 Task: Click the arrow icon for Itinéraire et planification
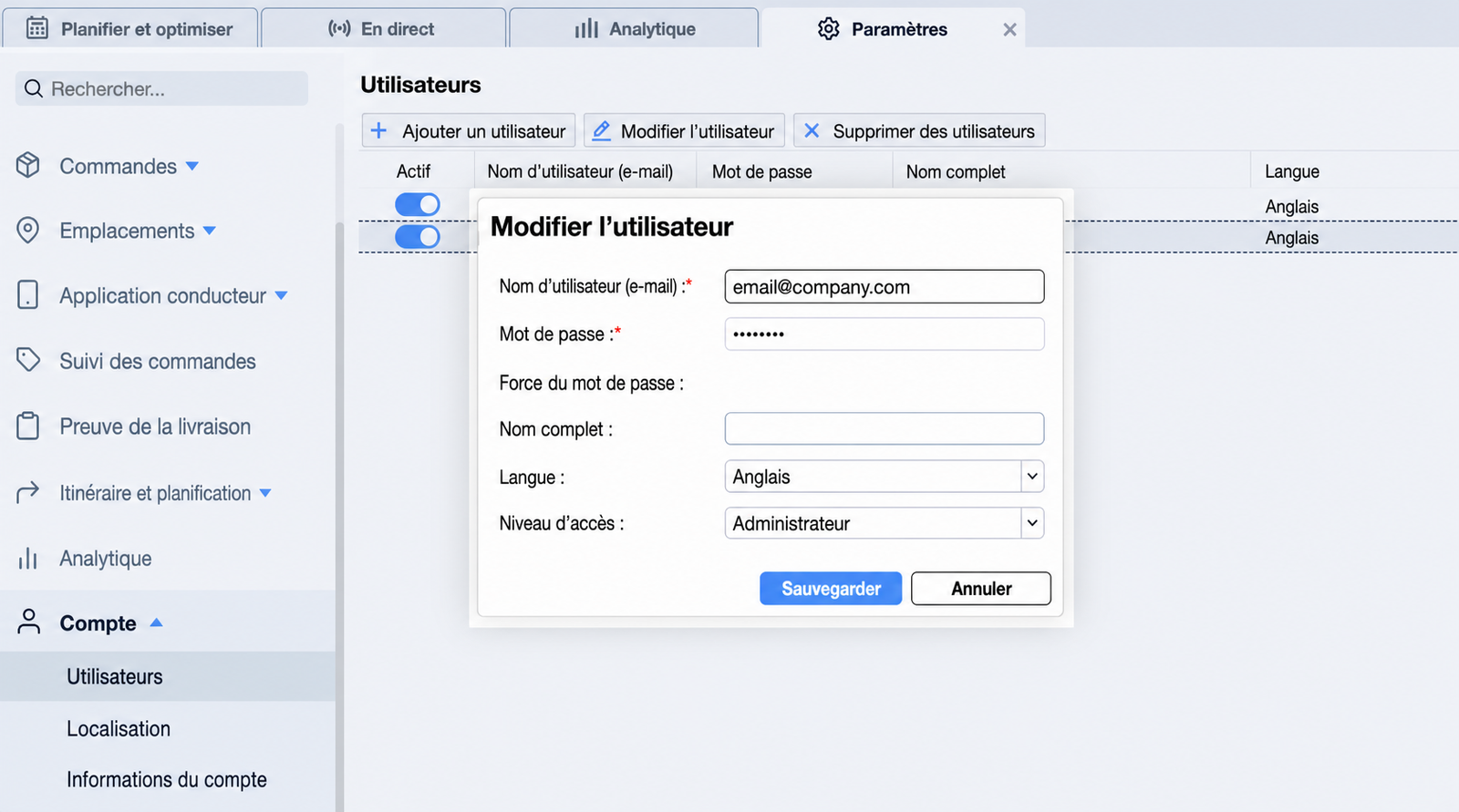pos(28,492)
